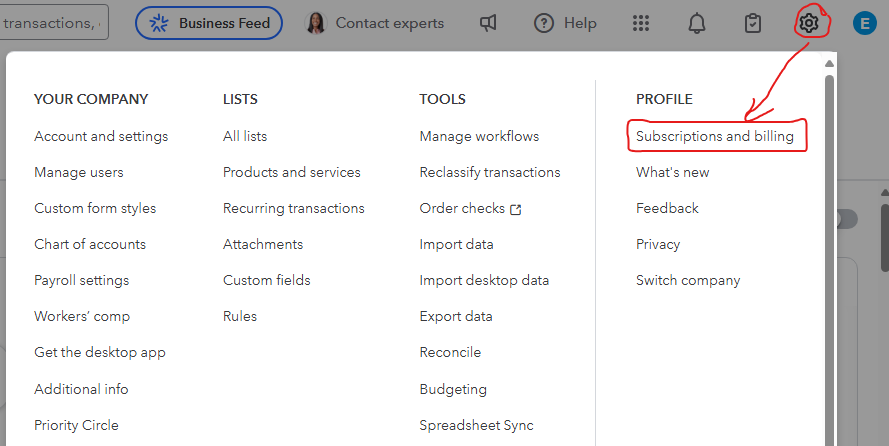Choose Switch company option
Viewport: 889px width, 446px height.
(688, 280)
